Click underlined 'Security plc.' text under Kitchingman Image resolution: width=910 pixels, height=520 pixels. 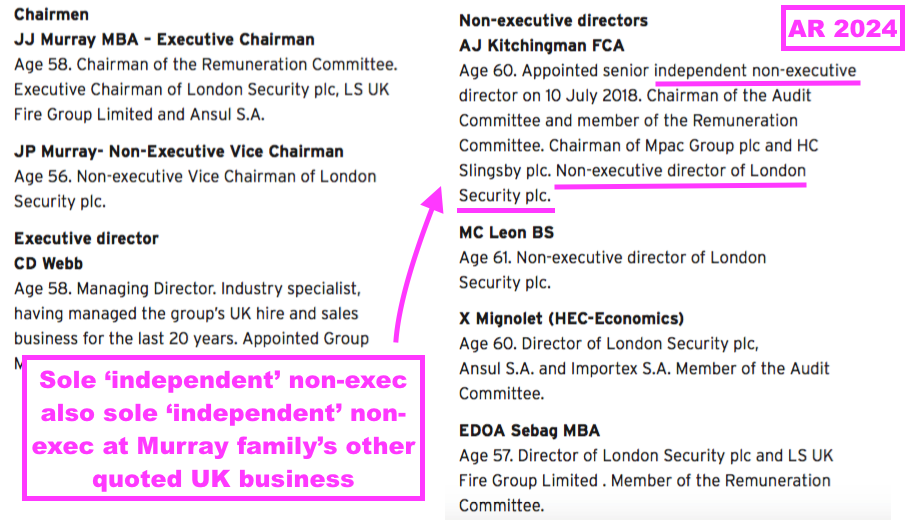[505, 196]
